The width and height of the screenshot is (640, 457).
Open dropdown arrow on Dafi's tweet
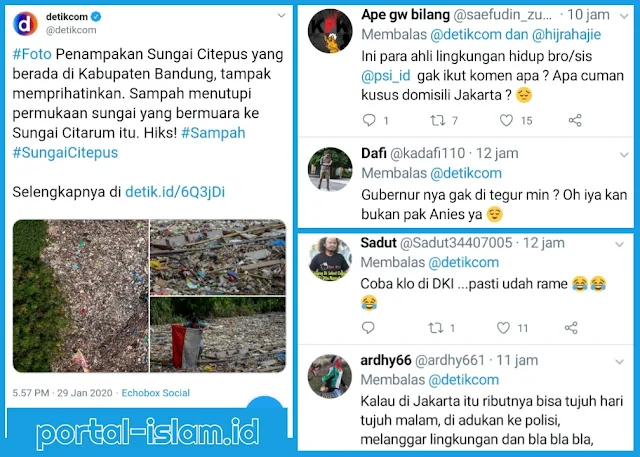[624, 155]
